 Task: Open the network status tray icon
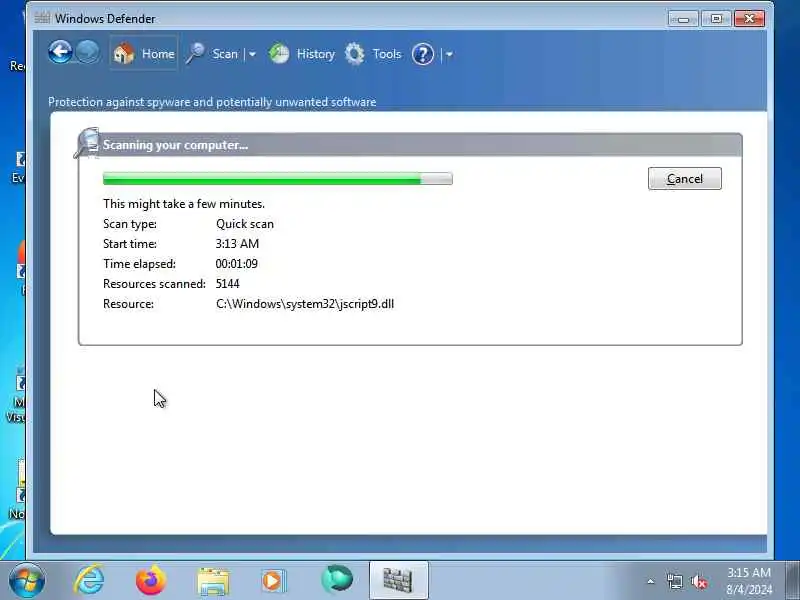[674, 581]
